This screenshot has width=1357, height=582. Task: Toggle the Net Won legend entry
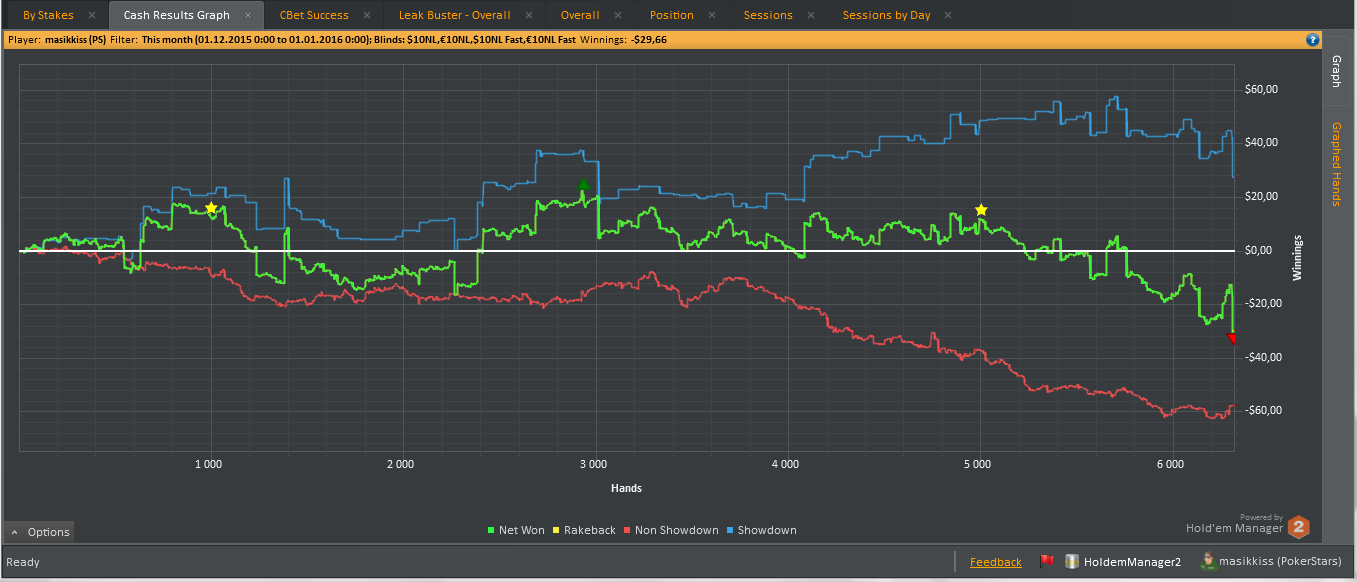(x=515, y=530)
